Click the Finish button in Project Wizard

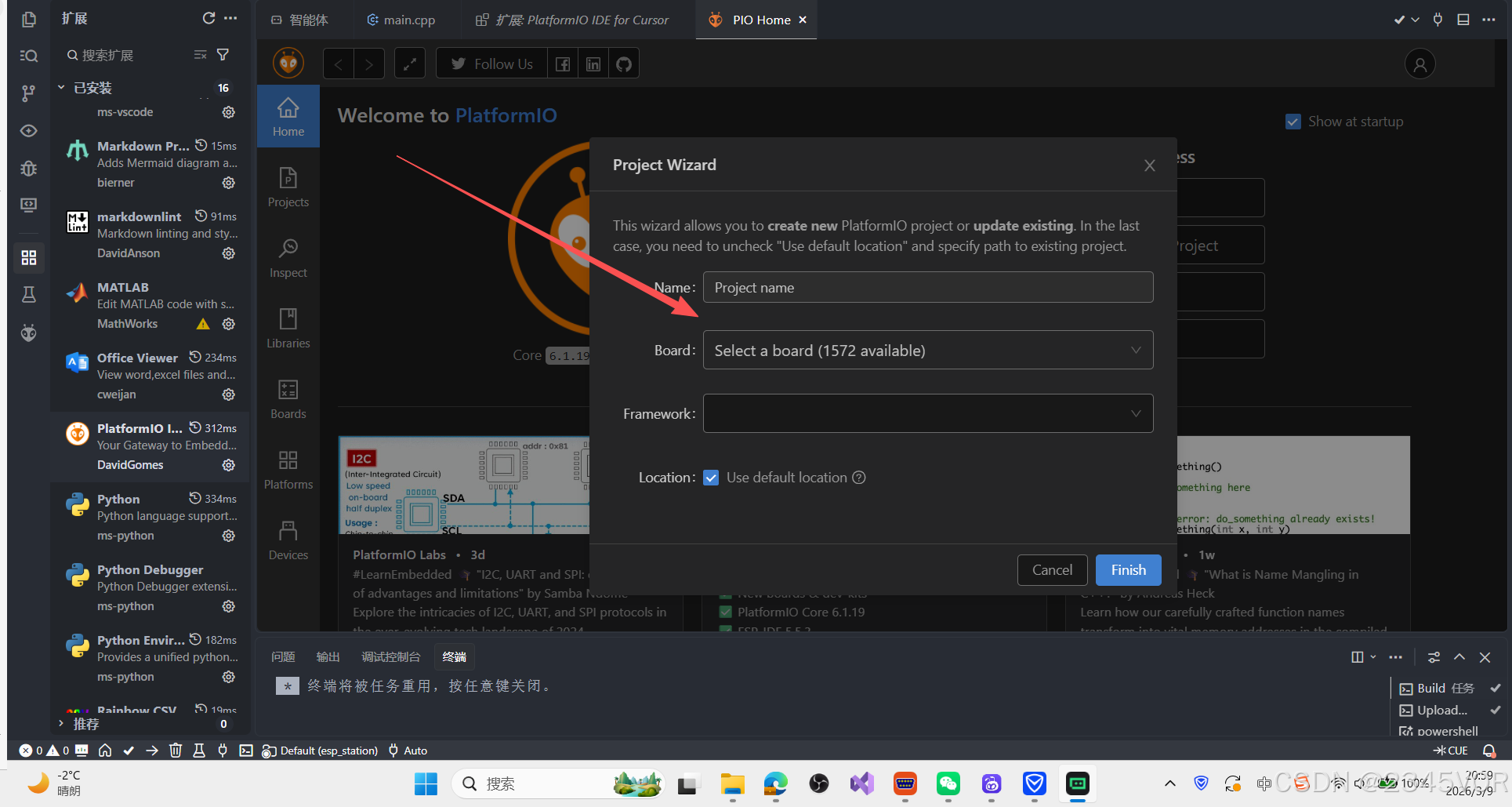1128,570
